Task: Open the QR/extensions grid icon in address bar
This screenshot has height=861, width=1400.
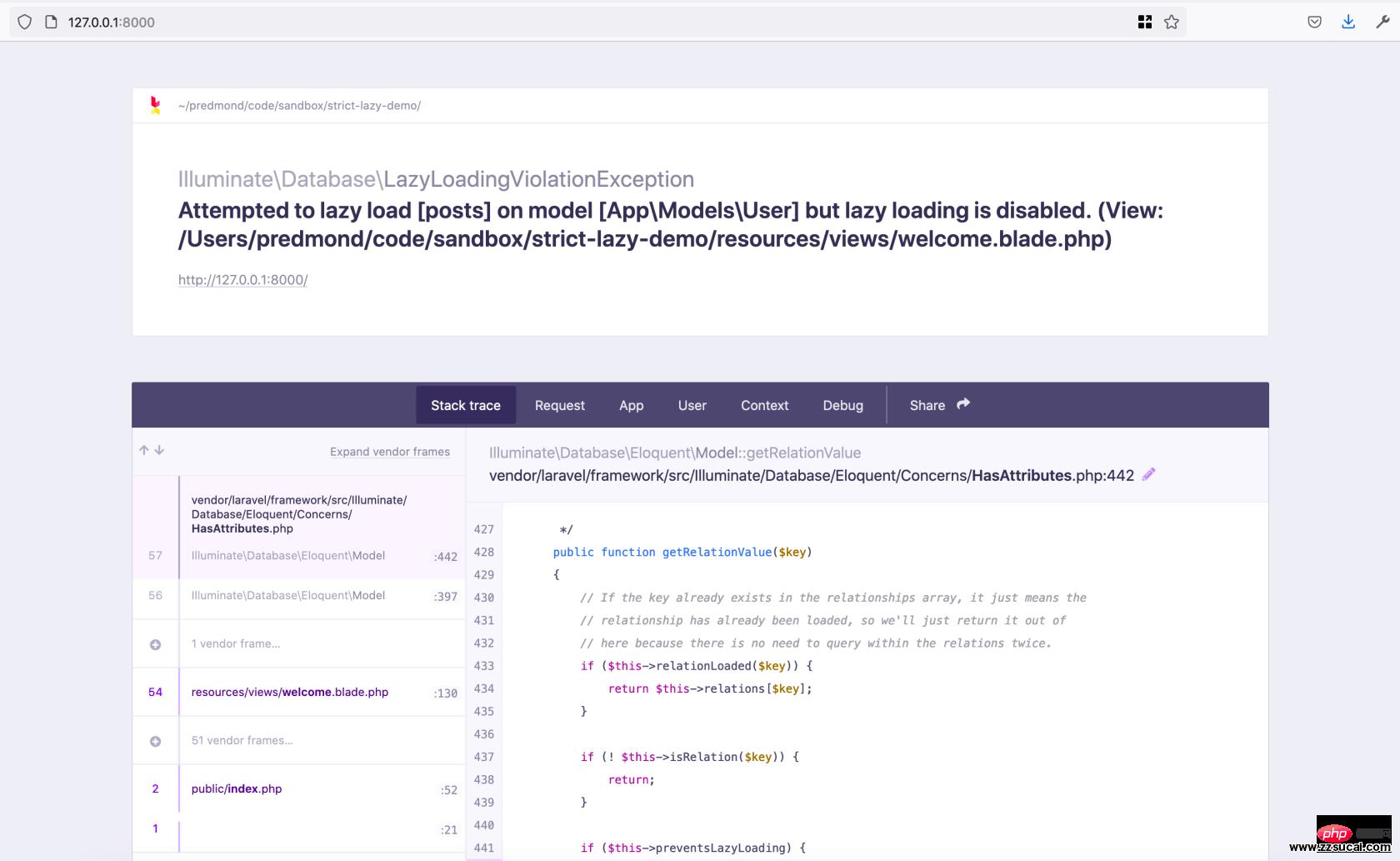Action: (x=1145, y=23)
